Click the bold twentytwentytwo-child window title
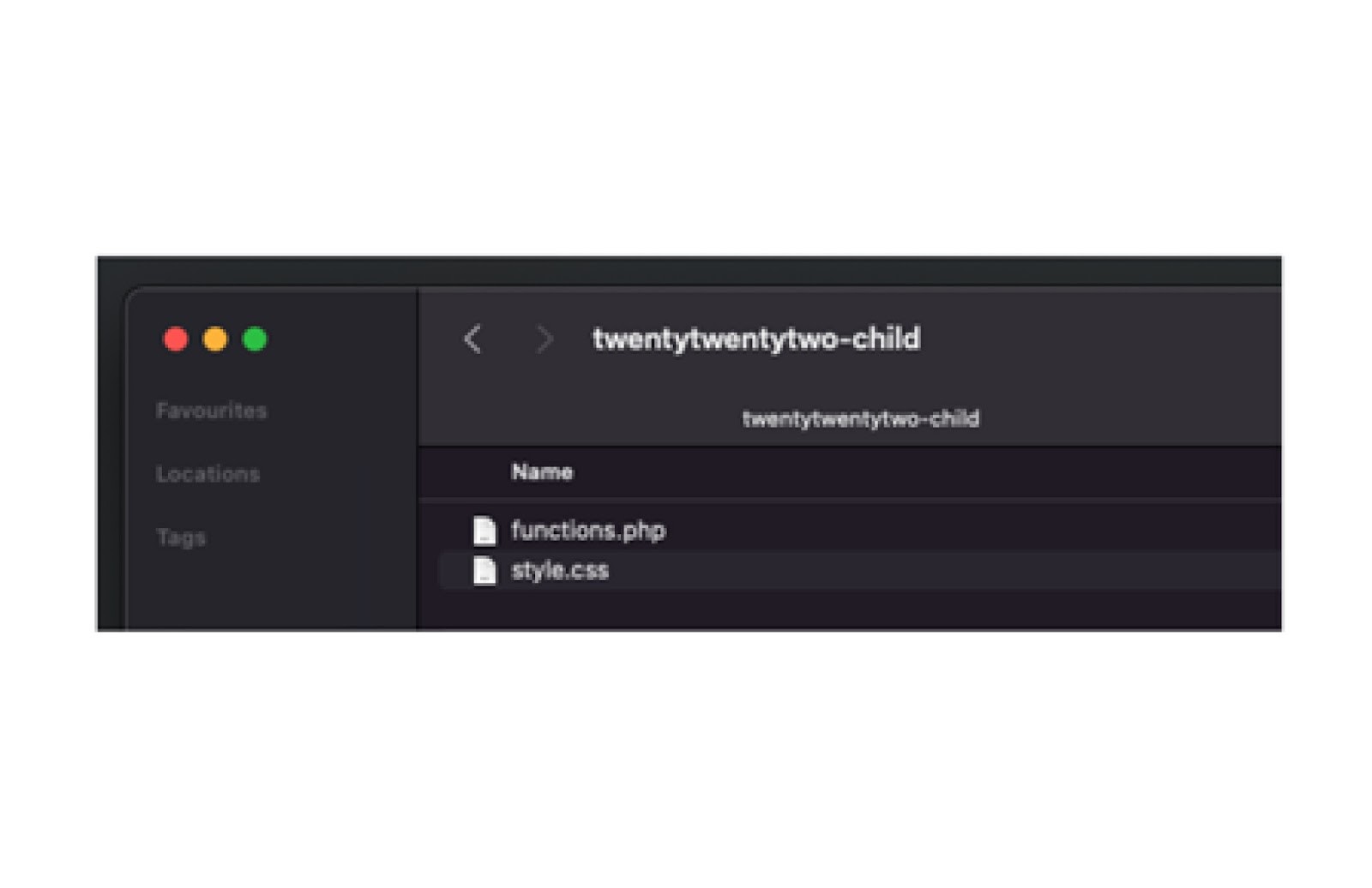Screen dimensions: 1372x888 (756, 339)
